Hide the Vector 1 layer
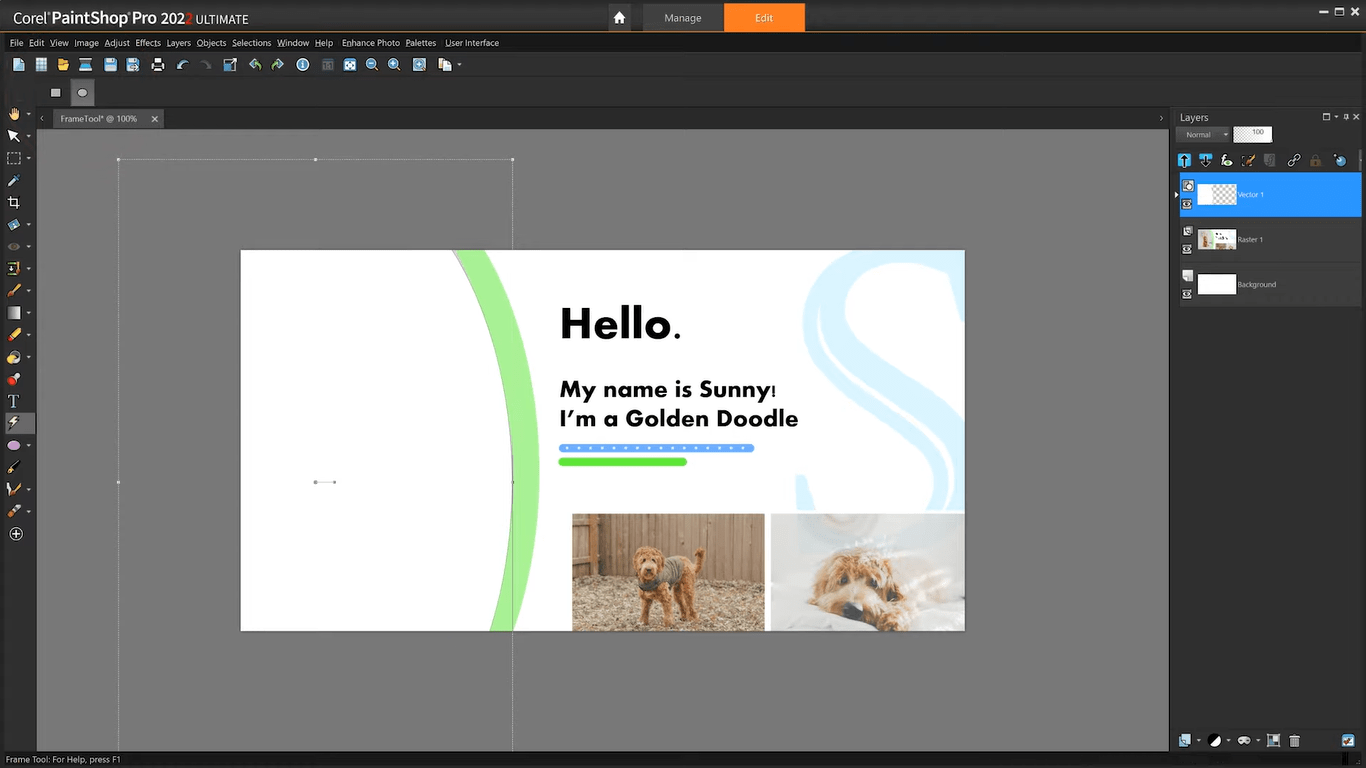 1187,204
